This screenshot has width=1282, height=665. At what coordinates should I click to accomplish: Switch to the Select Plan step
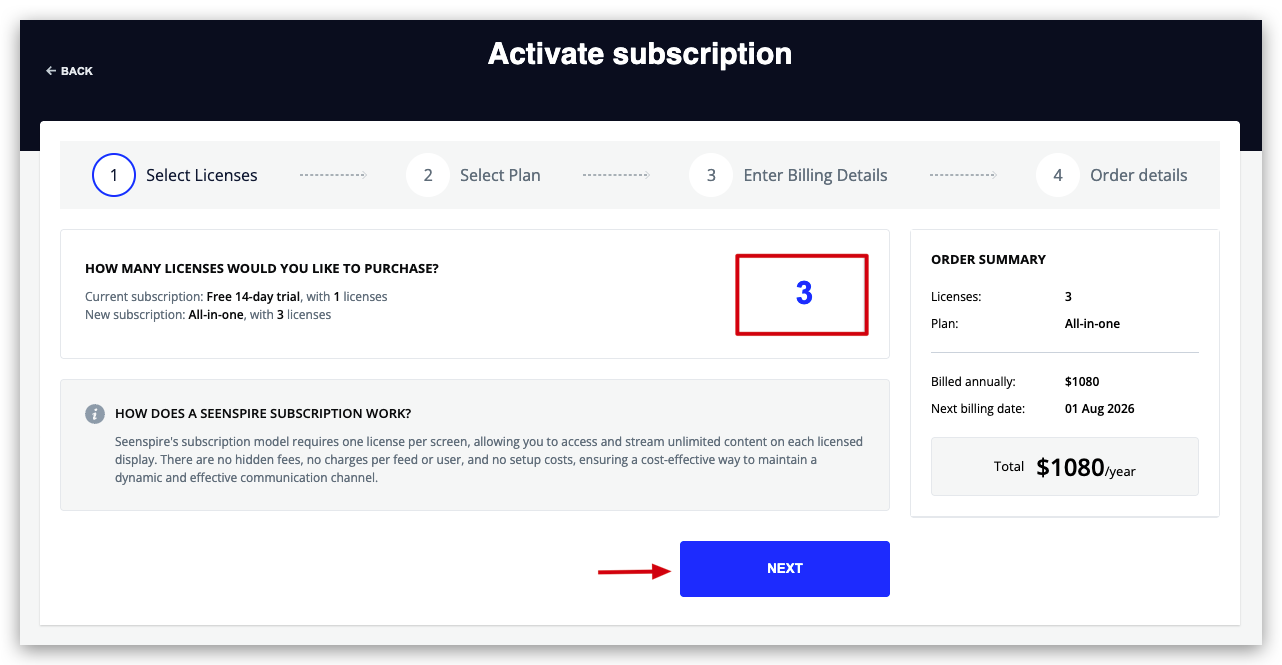tap(500, 175)
